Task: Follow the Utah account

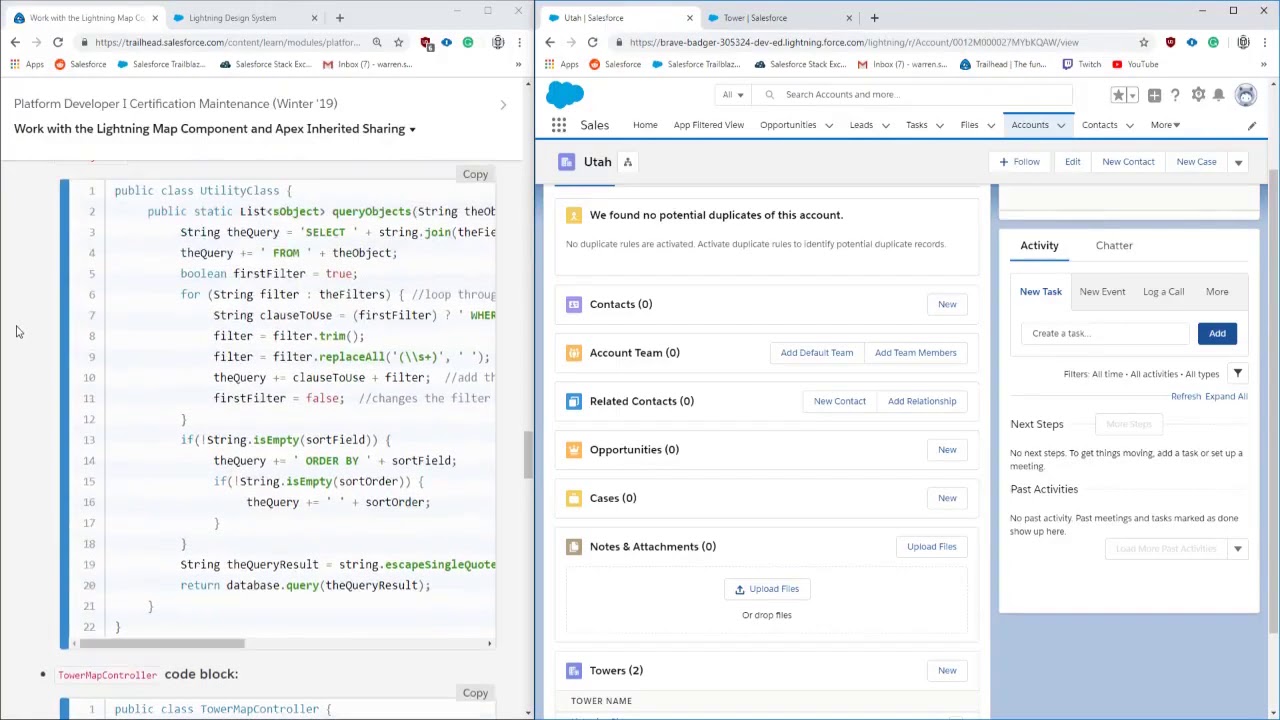Action: tap(1019, 162)
